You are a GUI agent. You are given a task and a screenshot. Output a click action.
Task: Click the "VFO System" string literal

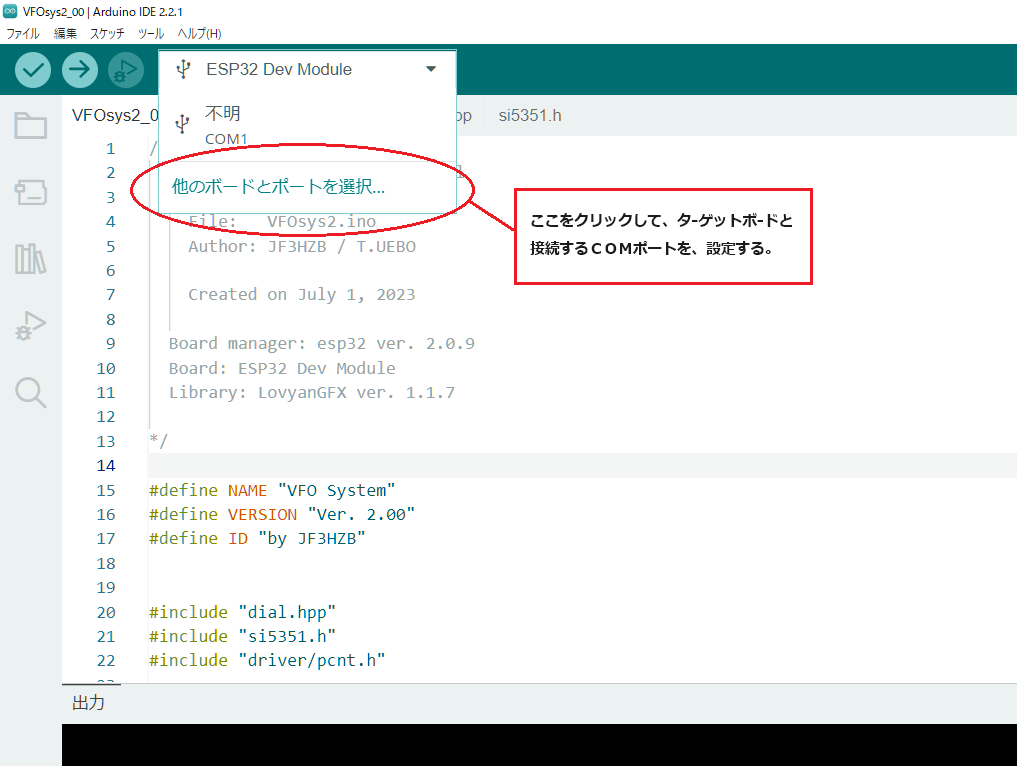click(x=336, y=490)
